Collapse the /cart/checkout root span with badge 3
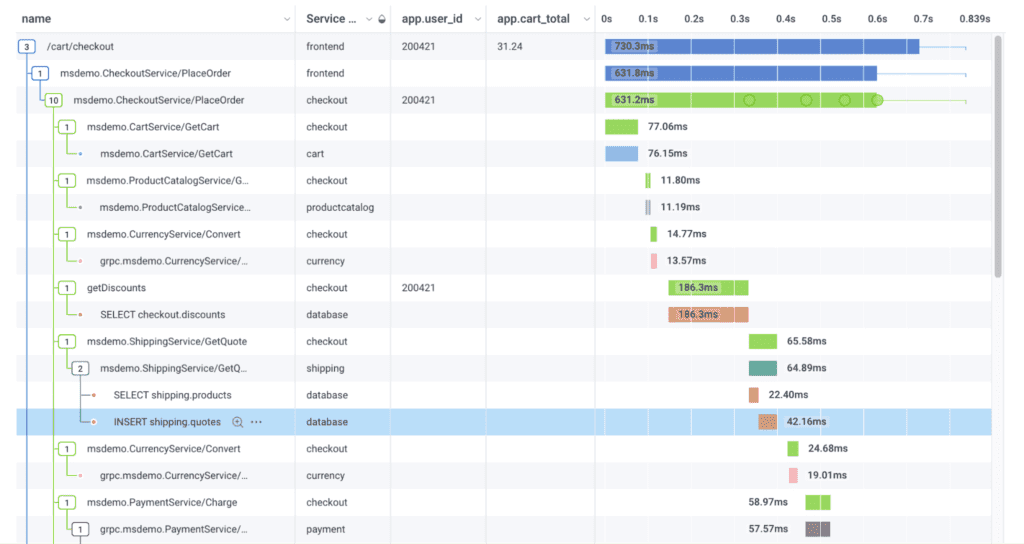 27,46
